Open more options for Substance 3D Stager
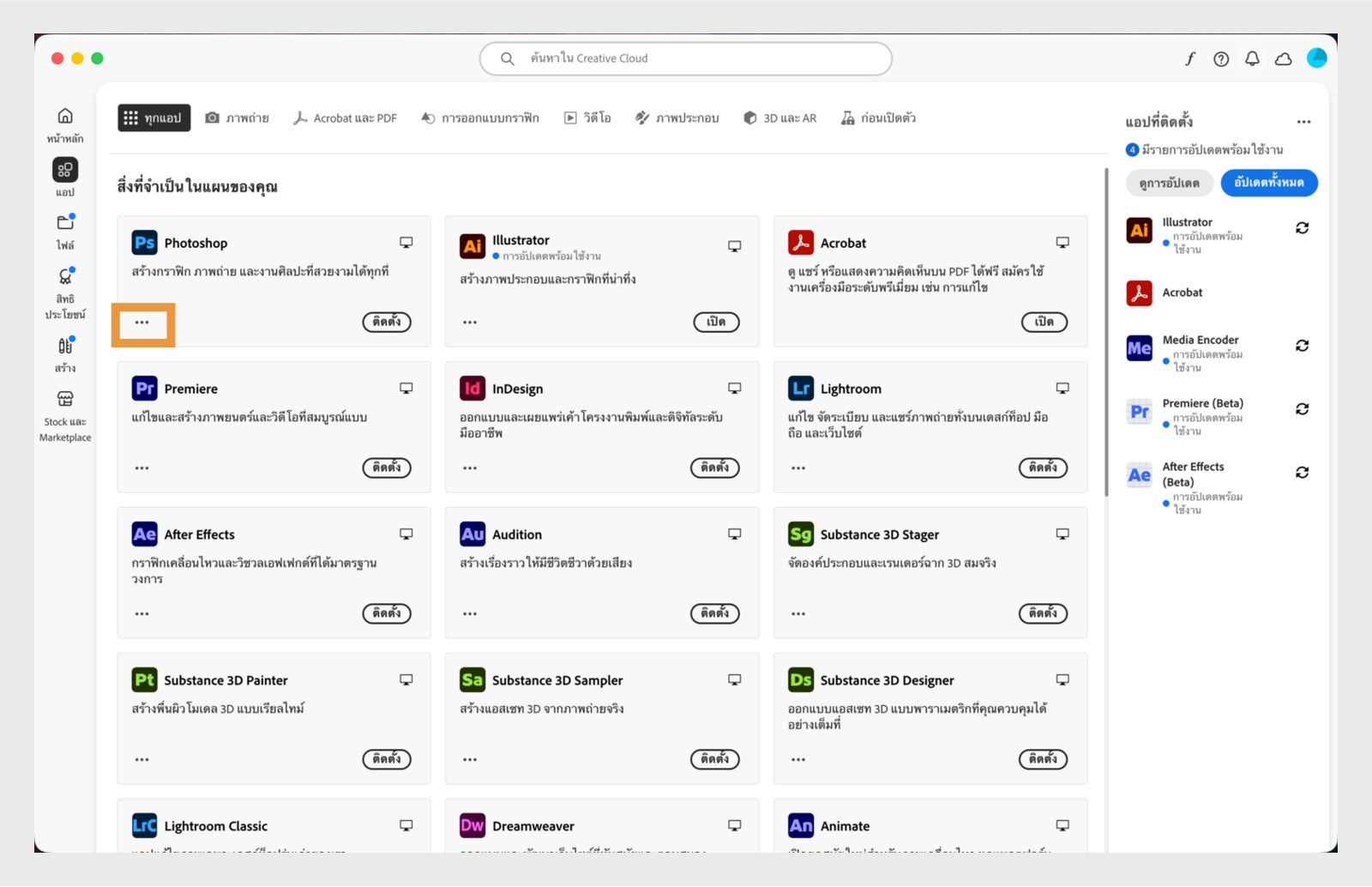Image resolution: width=1372 pixels, height=887 pixels. [x=798, y=614]
